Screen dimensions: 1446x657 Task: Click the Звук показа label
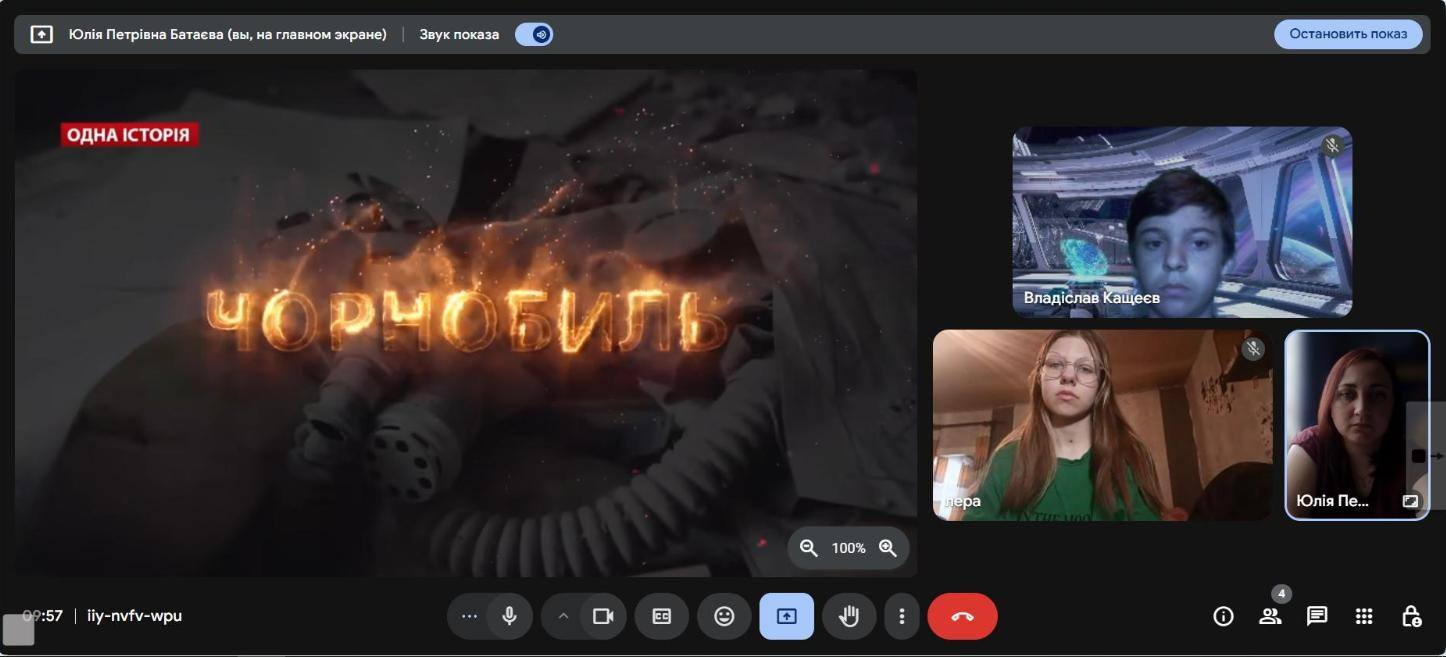pyautogui.click(x=459, y=35)
